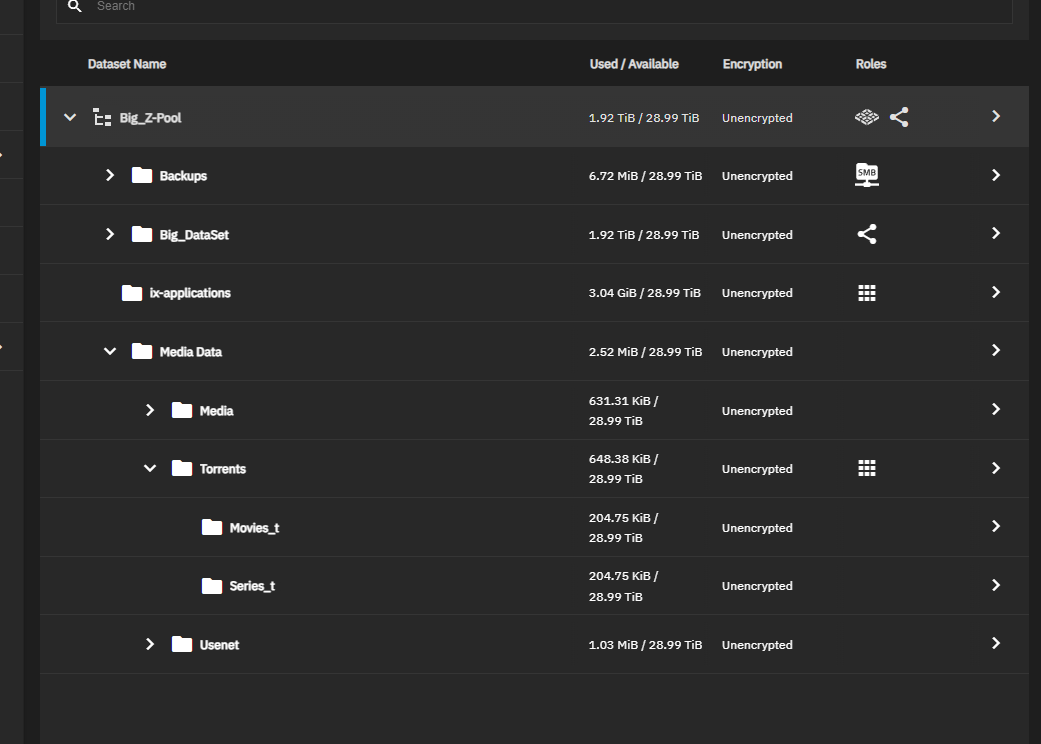Viewport: 1041px width, 744px height.
Task: Click the 1.03 MiB / 28.99 TiB value
Action: [x=645, y=645]
